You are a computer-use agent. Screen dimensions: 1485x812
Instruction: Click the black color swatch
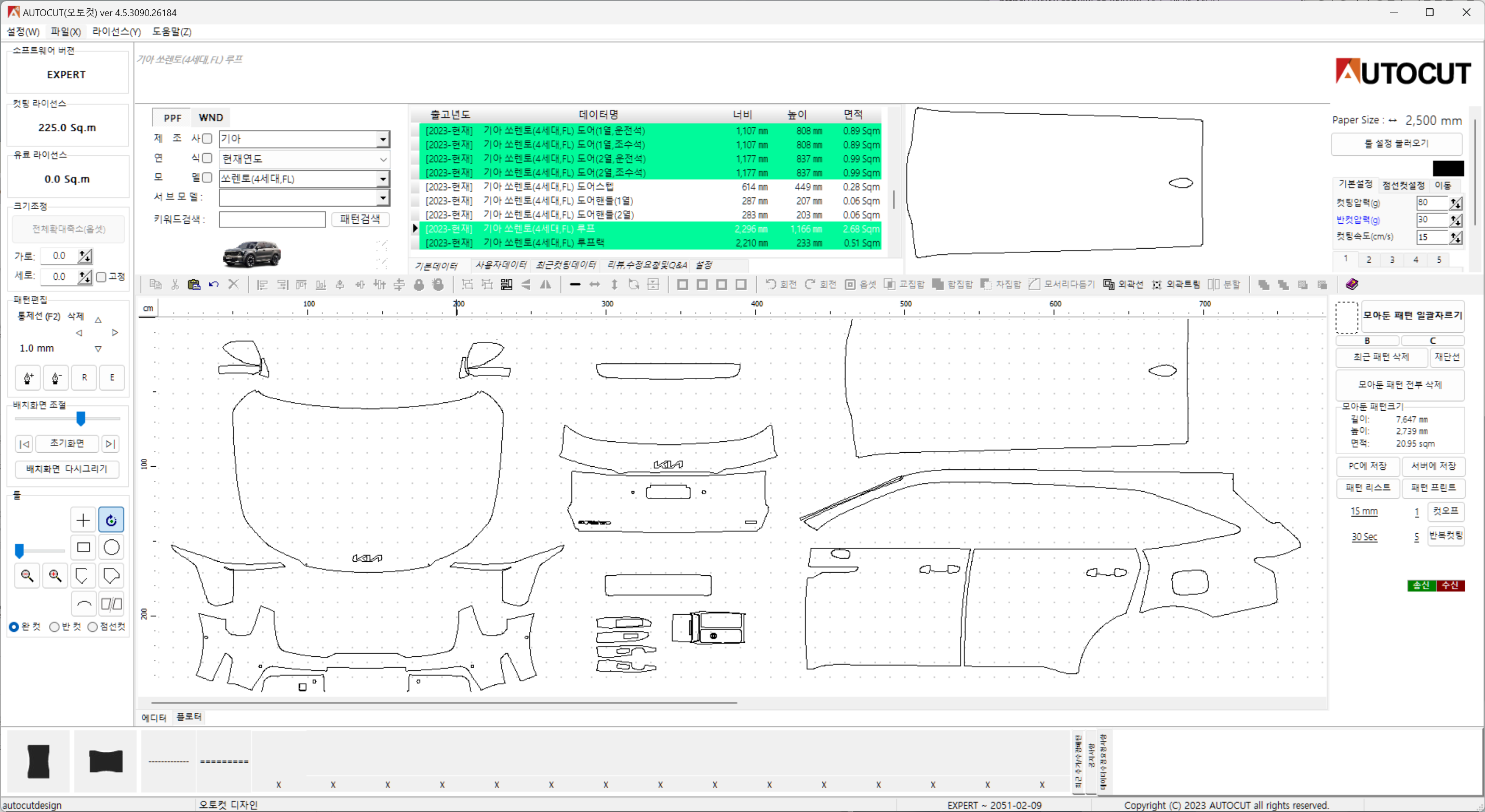[1448, 168]
